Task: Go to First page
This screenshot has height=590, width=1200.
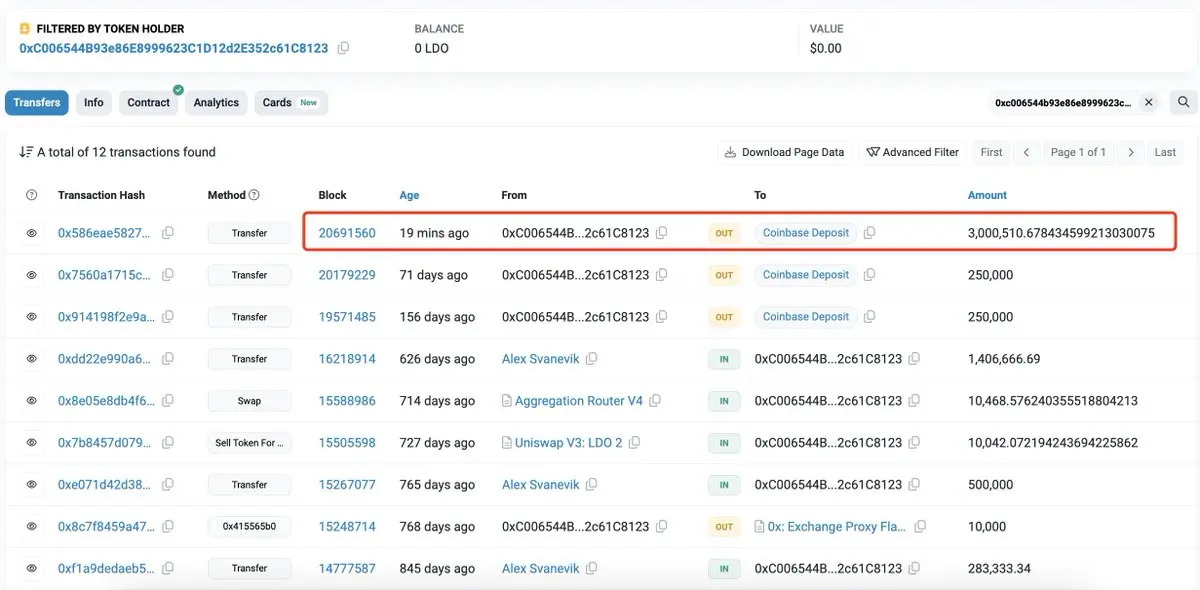Action: tap(991, 152)
